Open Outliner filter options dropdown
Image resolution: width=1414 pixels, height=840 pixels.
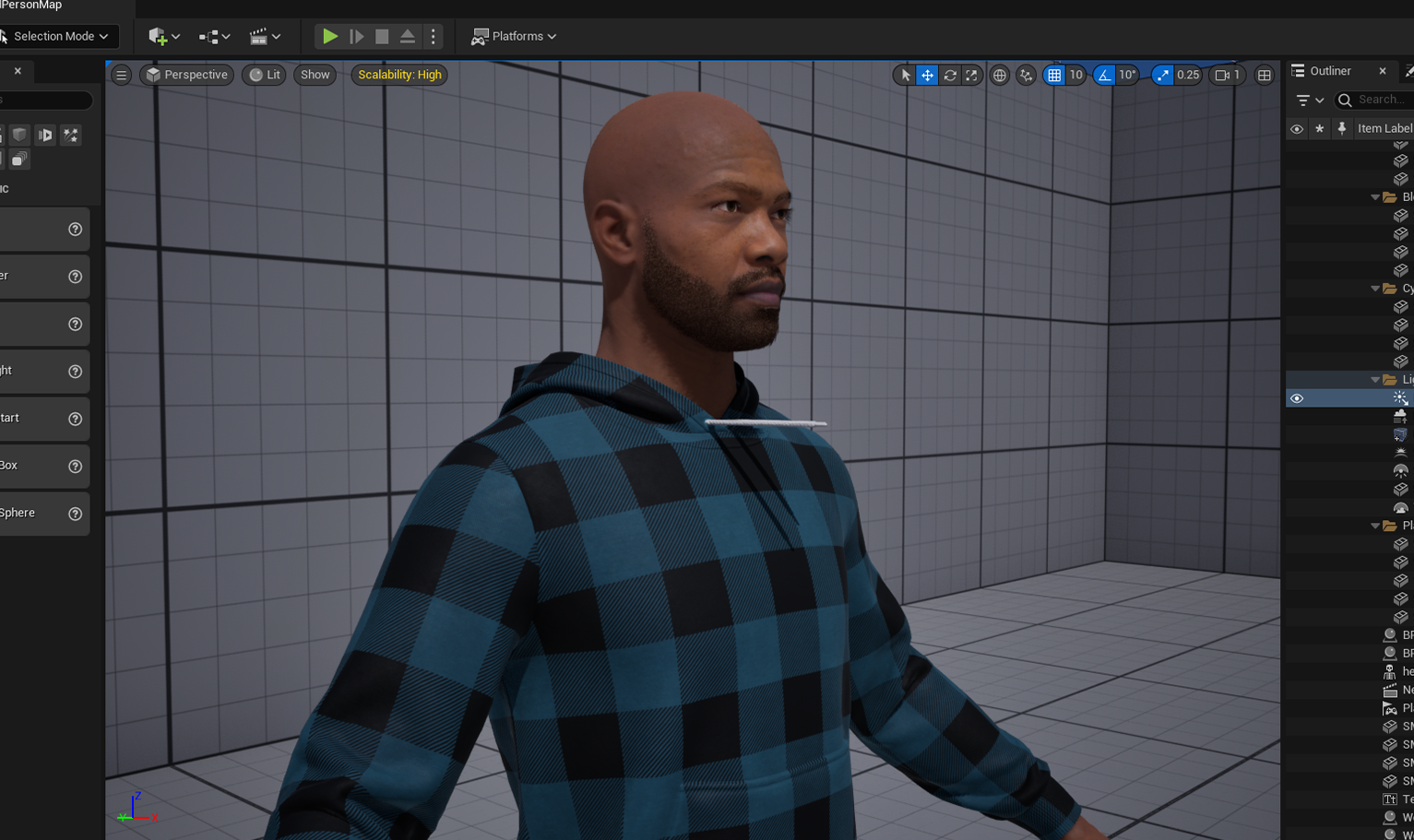tap(1310, 100)
